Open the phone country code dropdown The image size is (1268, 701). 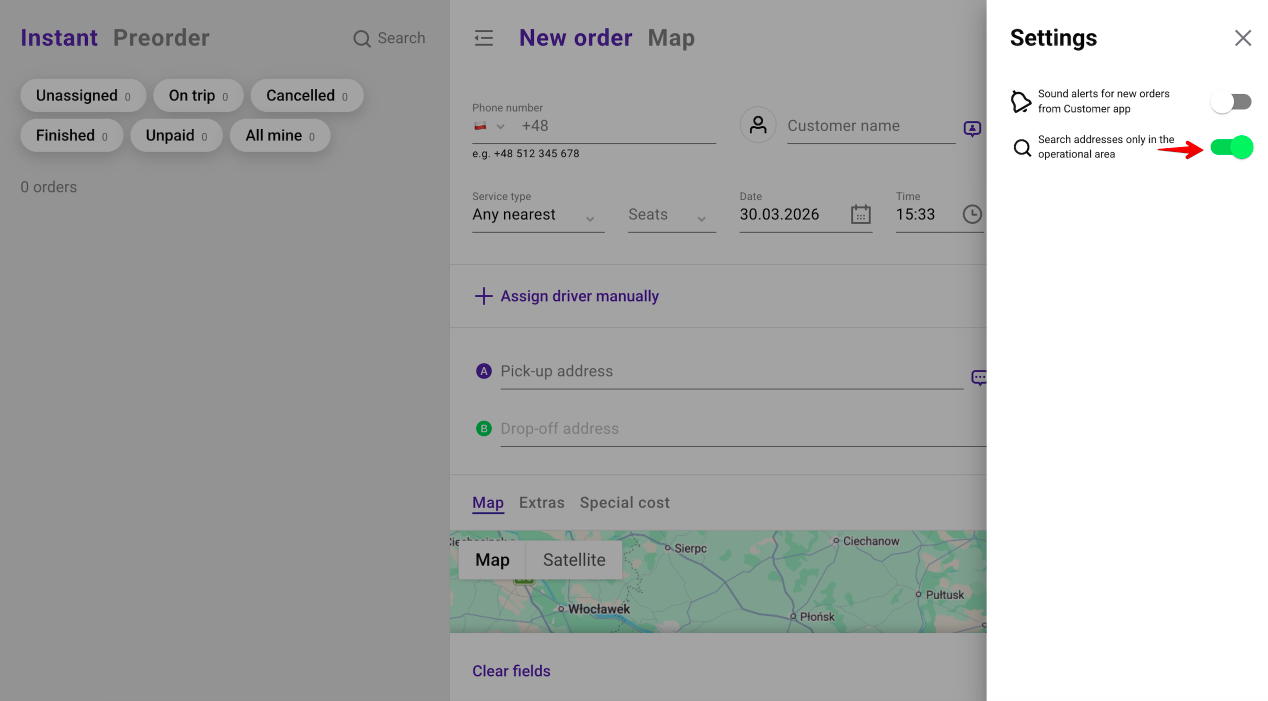click(x=490, y=126)
